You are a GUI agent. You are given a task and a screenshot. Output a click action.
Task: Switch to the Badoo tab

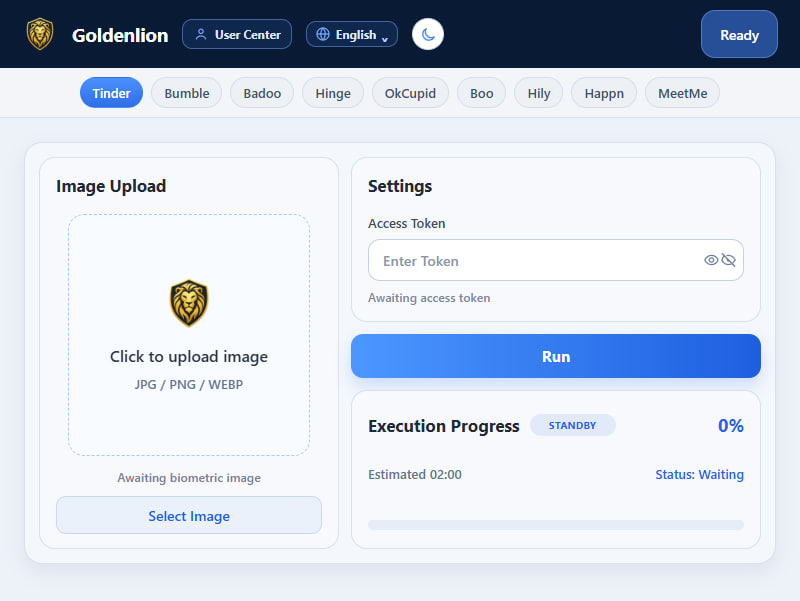pos(262,93)
